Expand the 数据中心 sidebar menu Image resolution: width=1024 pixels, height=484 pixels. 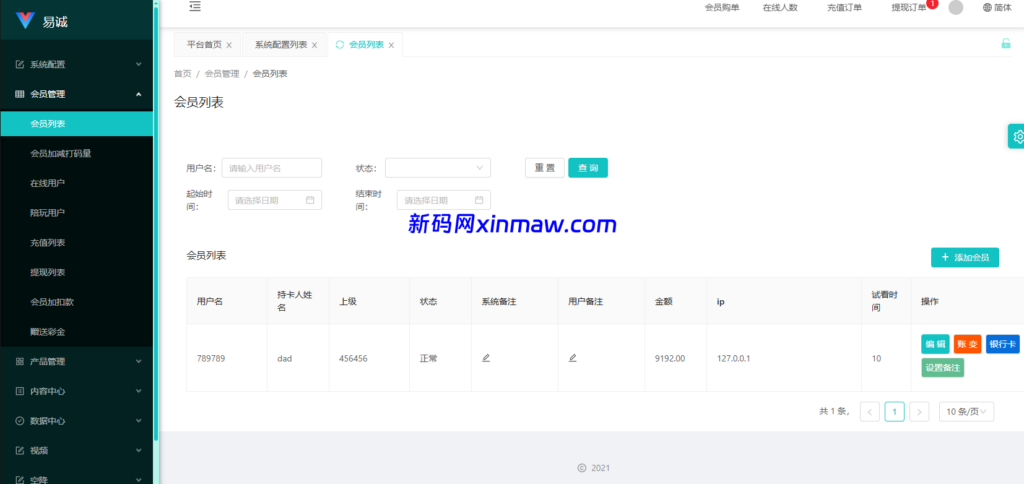[x=76, y=421]
